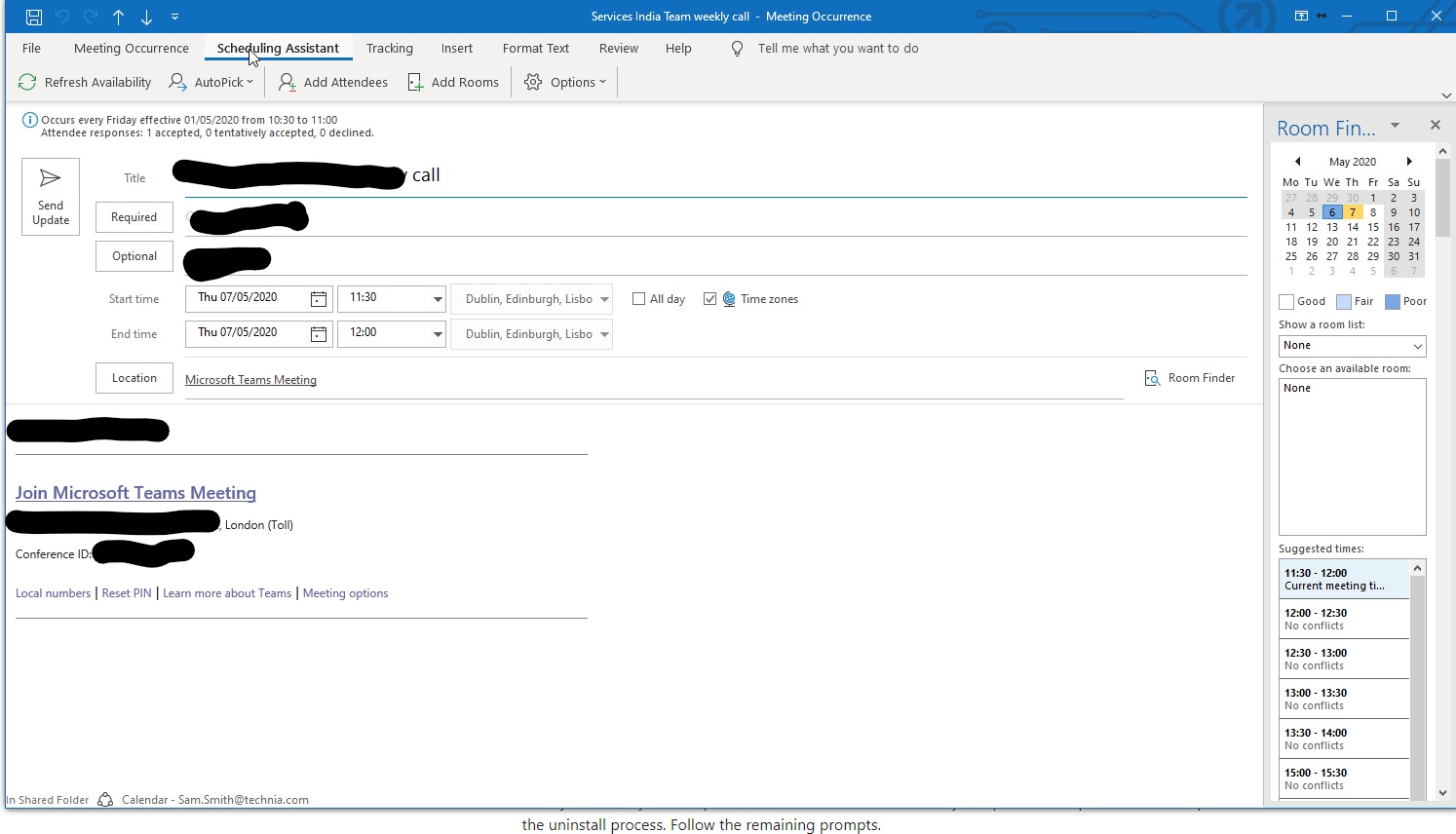The width and height of the screenshot is (1456, 834).
Task: Open the Format Text tab
Action: pyautogui.click(x=536, y=49)
